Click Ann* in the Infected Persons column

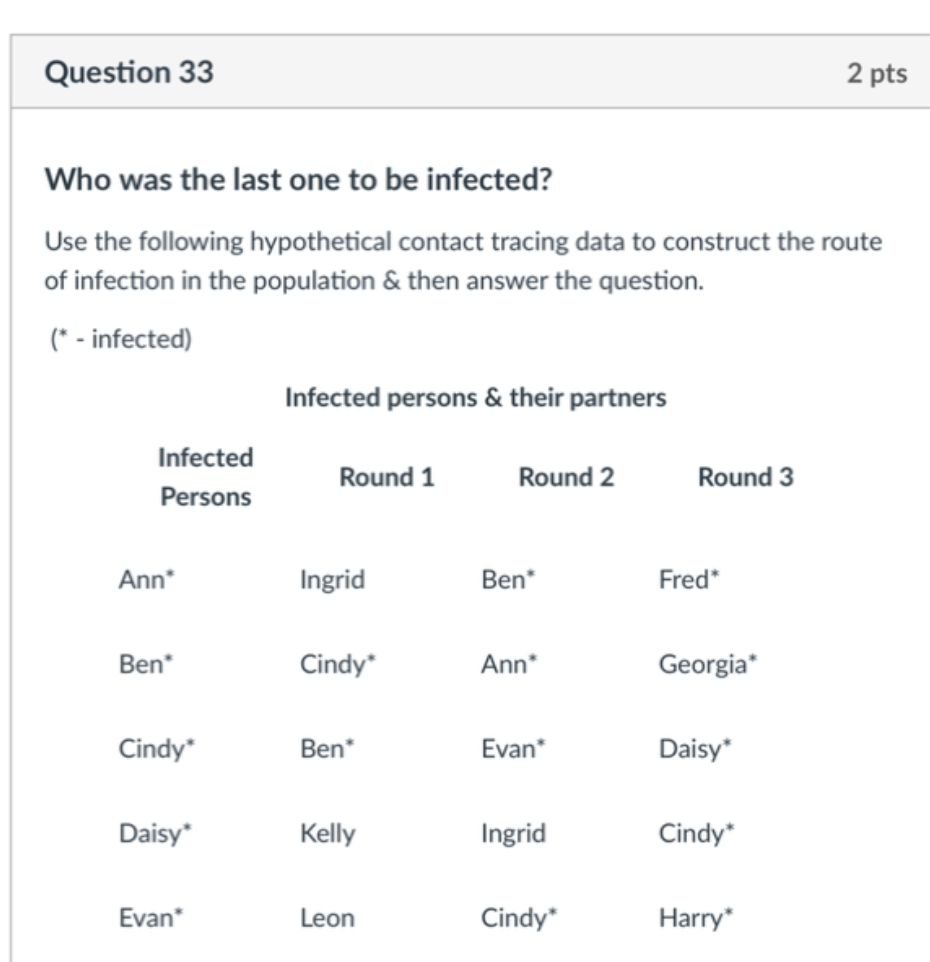click(x=147, y=579)
